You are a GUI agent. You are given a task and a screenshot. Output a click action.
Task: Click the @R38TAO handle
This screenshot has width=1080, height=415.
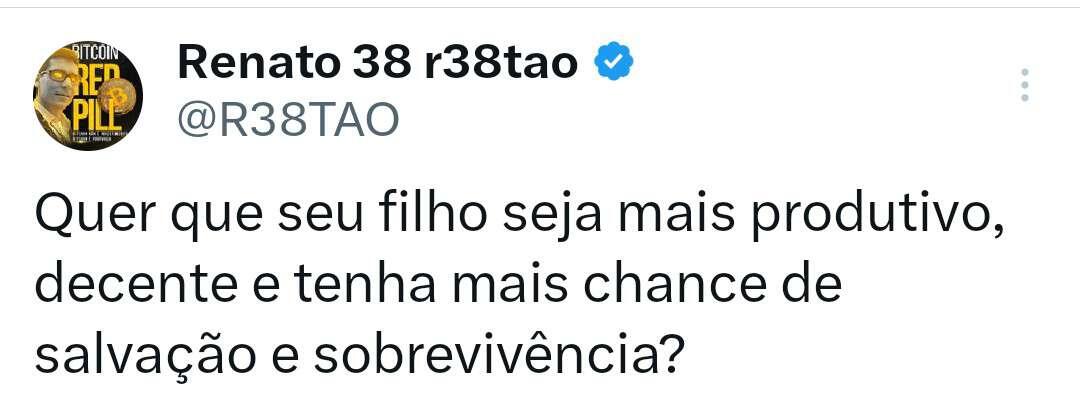289,121
